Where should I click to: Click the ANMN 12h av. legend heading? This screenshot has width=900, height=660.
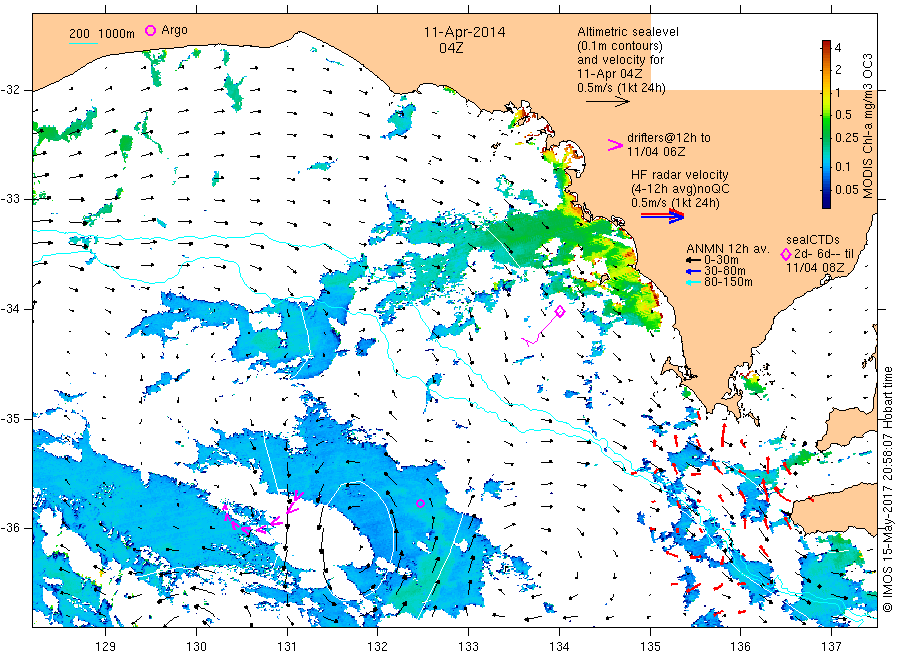coord(728,249)
